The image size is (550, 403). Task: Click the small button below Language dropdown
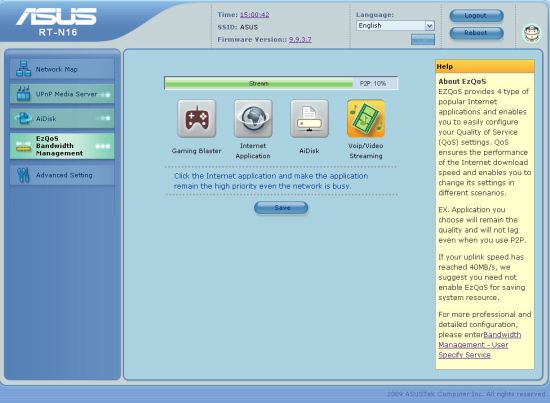coord(423,40)
